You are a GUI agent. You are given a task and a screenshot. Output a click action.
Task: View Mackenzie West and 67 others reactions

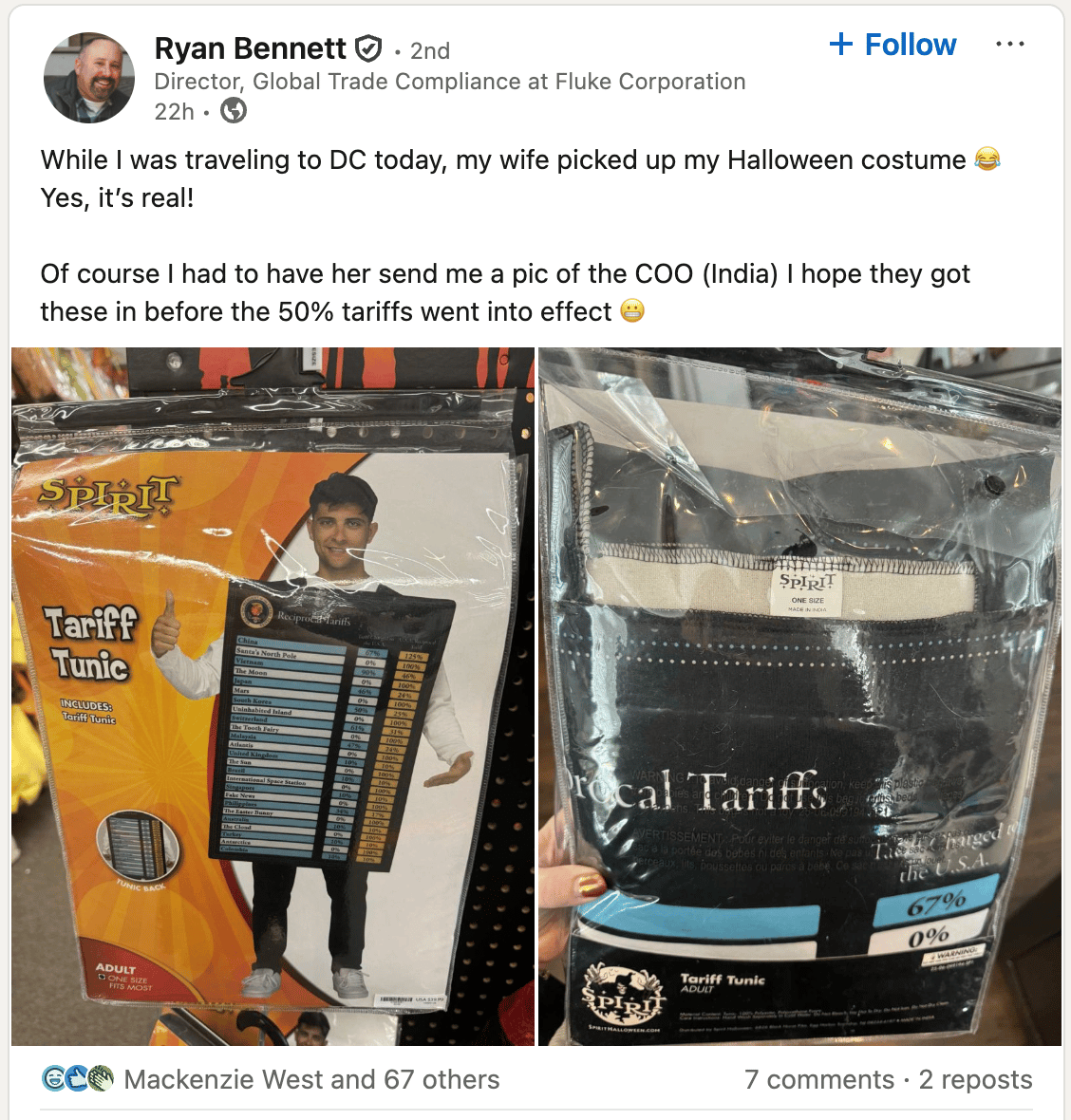pos(311,1079)
